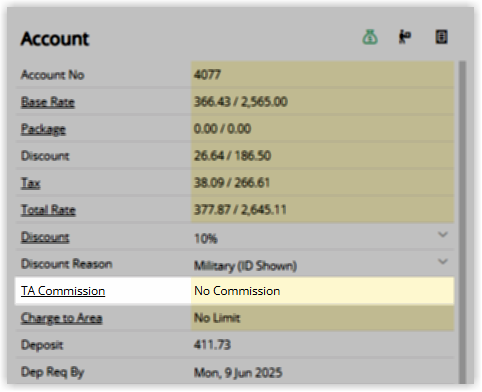Expand the Discount Reason dropdown arrow
482x392 pixels.
tap(443, 262)
